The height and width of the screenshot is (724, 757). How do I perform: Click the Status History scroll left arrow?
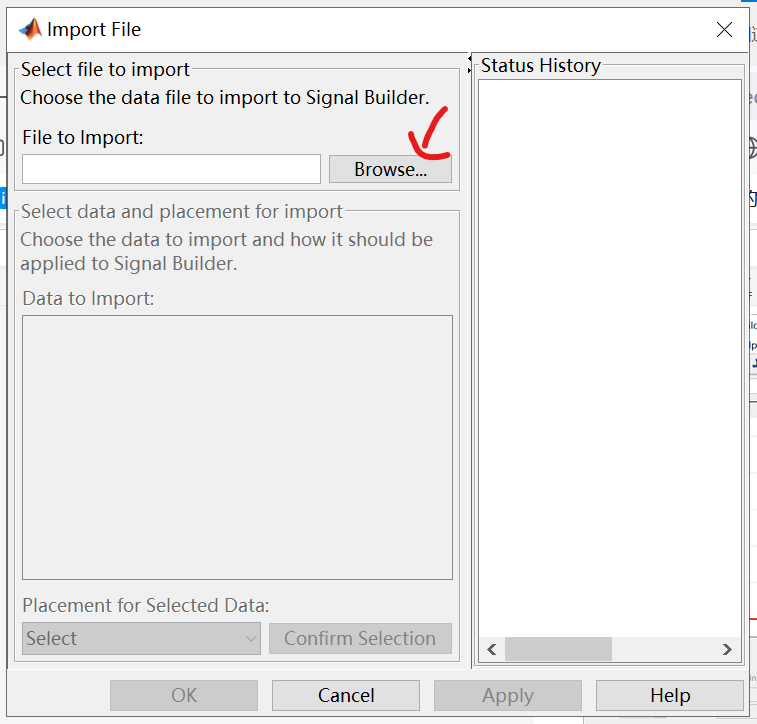(491, 649)
